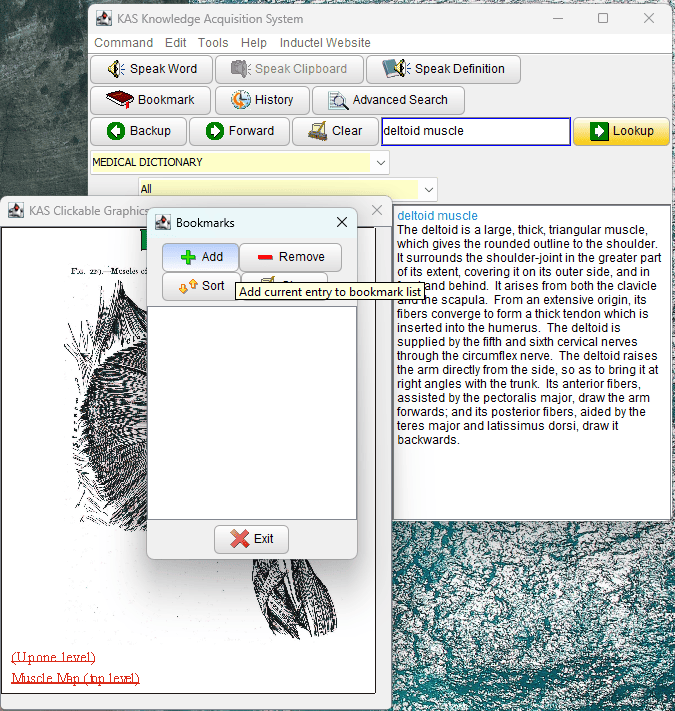Navigate Forward with the green arrow button
The height and width of the screenshot is (711, 675).
pos(239,131)
